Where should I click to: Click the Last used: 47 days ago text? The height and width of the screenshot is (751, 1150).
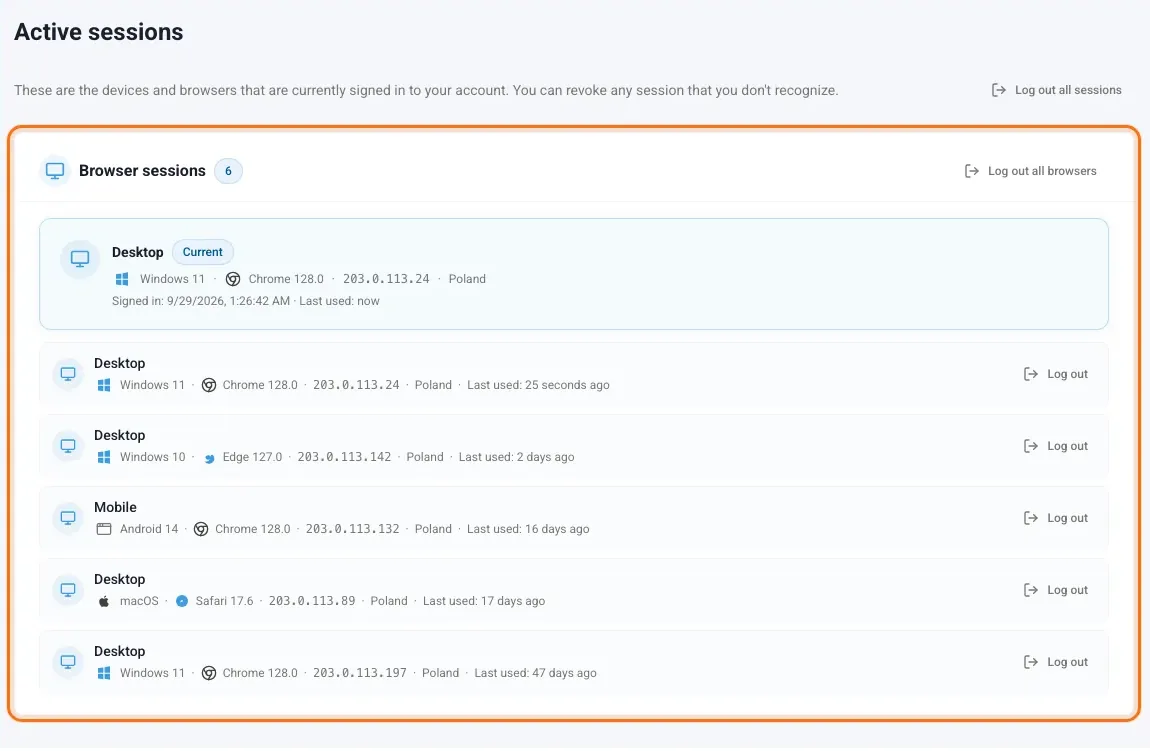click(535, 673)
